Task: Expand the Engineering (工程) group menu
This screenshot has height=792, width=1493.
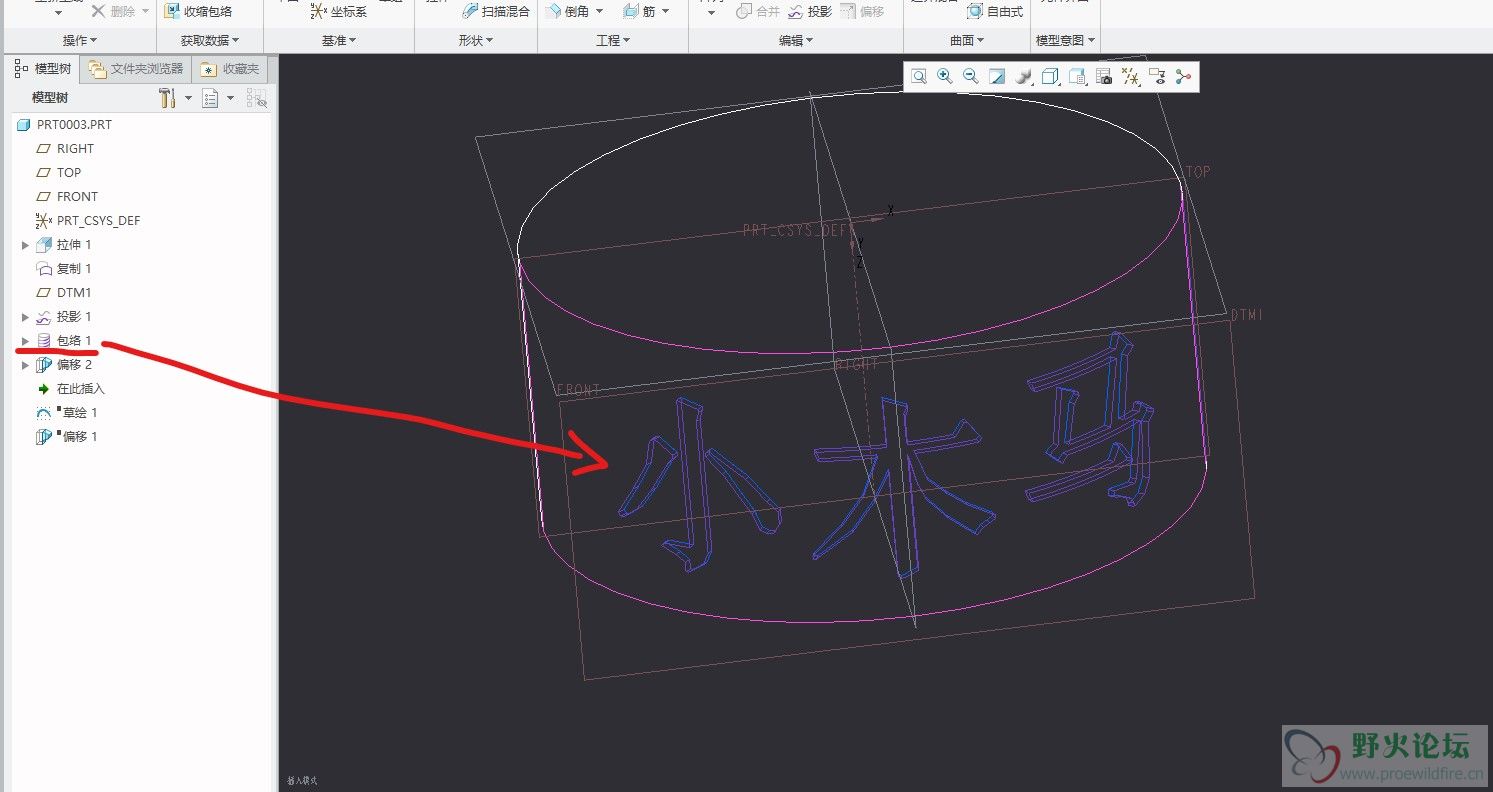Action: click(x=613, y=40)
